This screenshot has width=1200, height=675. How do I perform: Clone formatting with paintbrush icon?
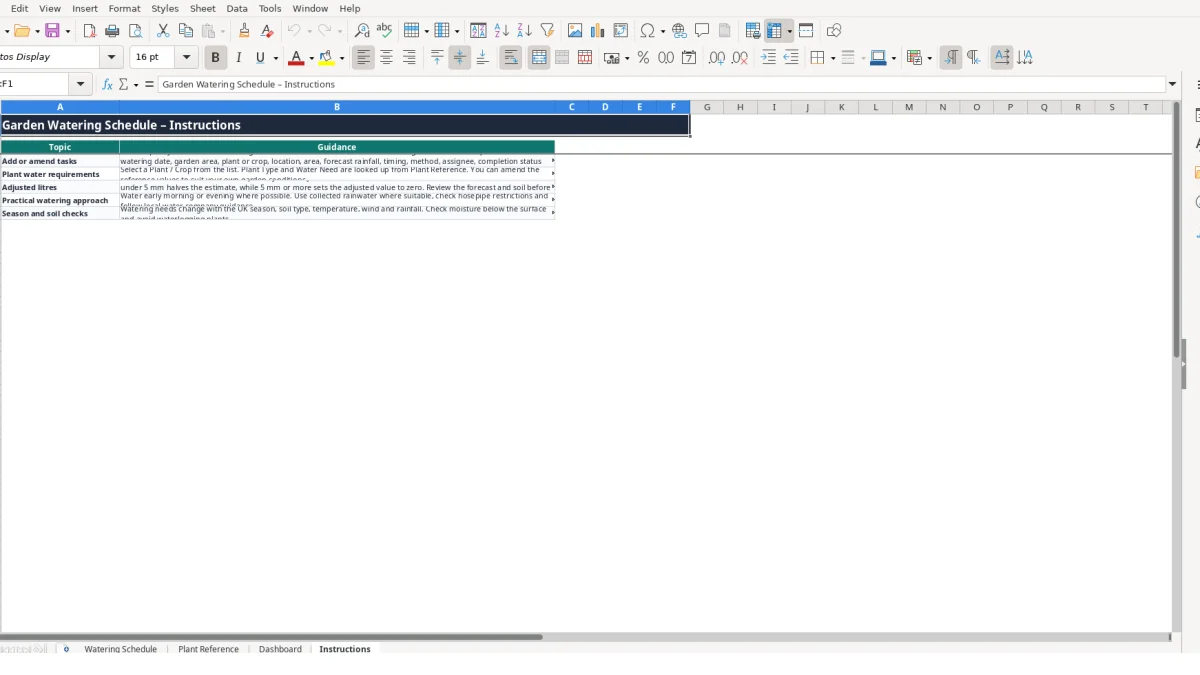(x=244, y=31)
